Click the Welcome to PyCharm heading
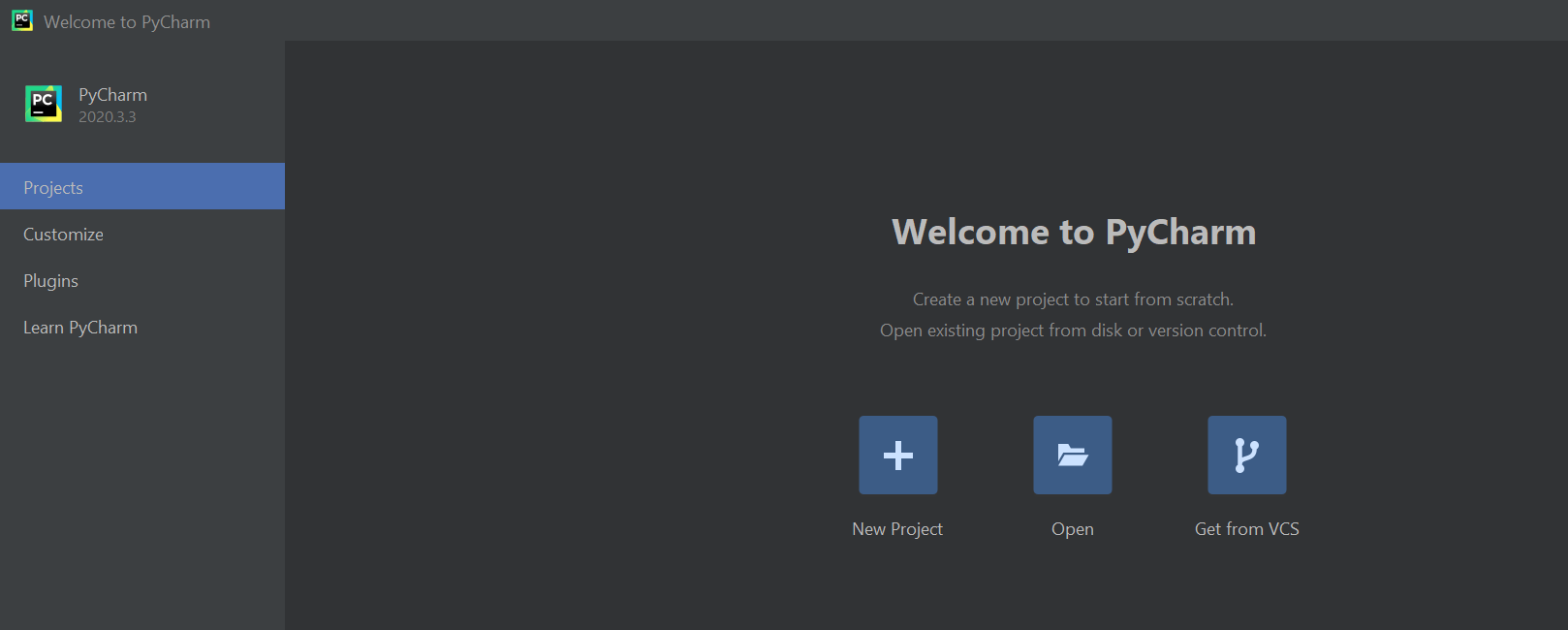Image resolution: width=1568 pixels, height=630 pixels. [x=1074, y=233]
